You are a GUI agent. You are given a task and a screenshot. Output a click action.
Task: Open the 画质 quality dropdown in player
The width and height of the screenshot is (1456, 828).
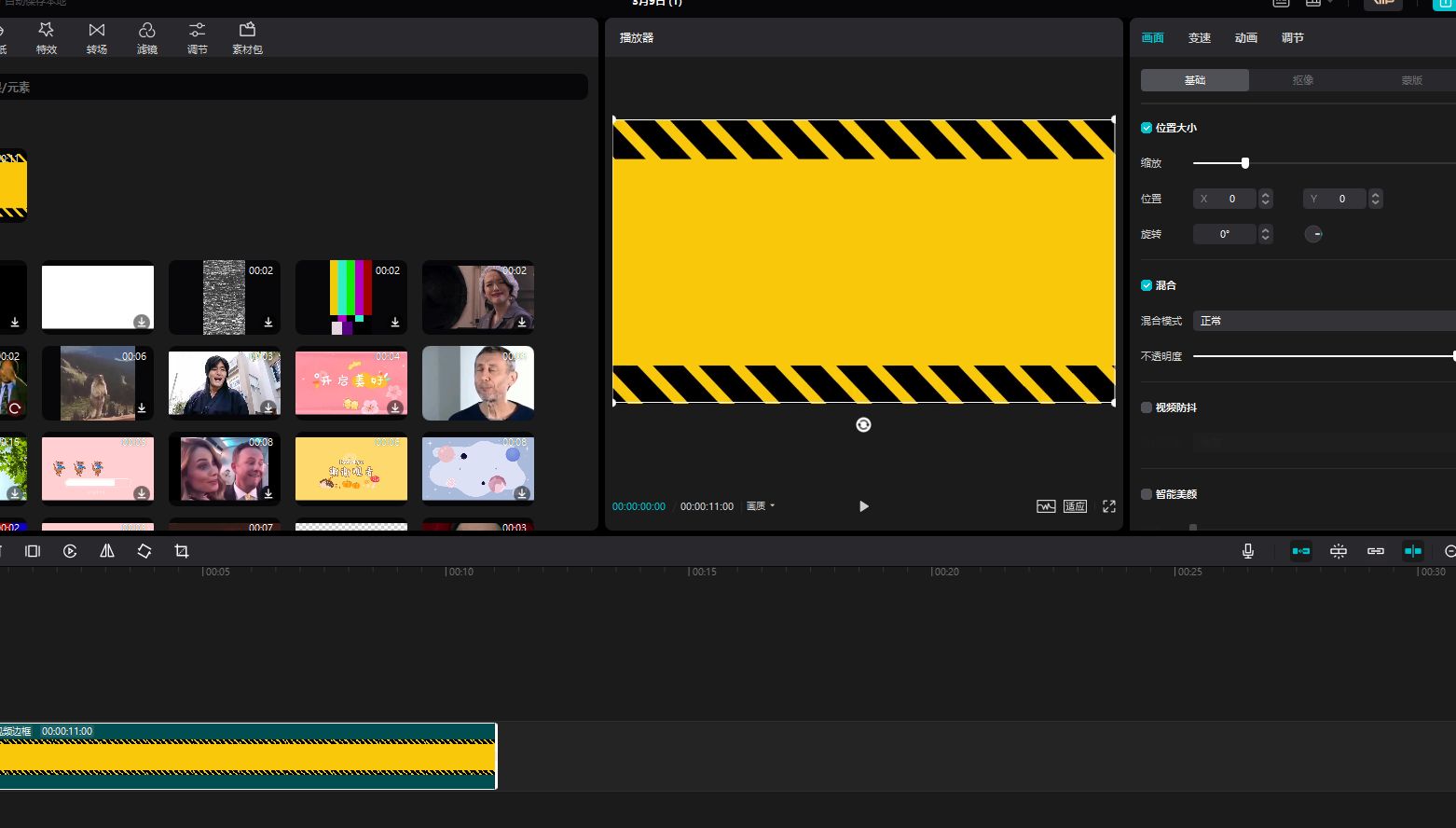[x=761, y=506]
